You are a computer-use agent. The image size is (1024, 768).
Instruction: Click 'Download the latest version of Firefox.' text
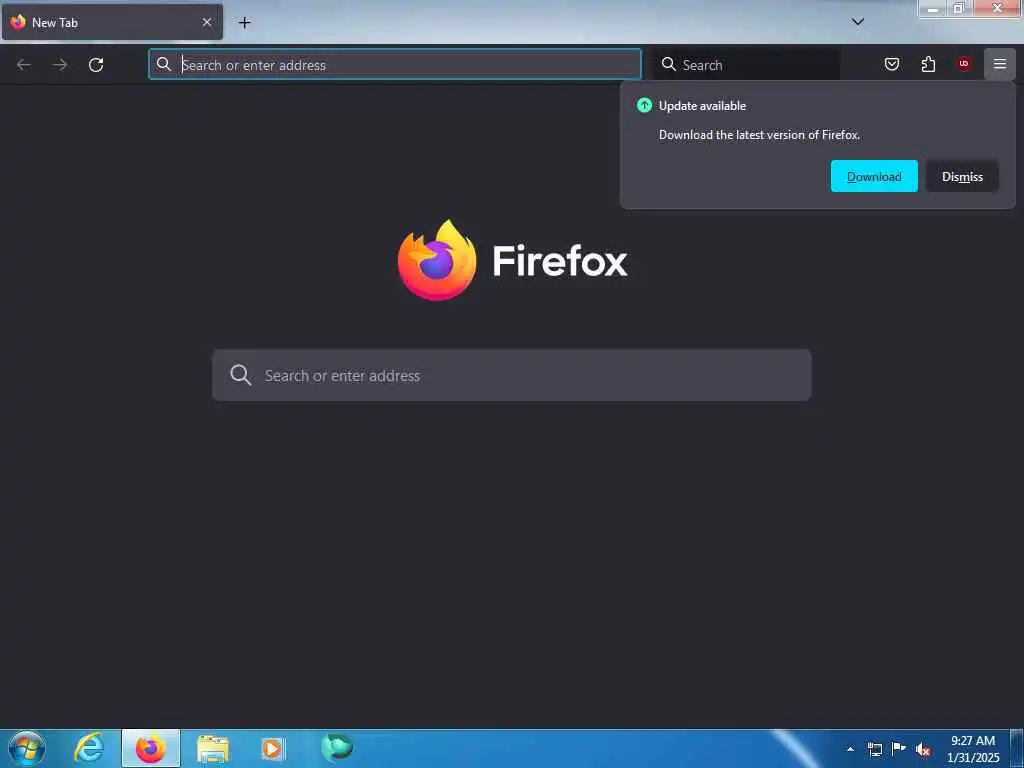(759, 135)
